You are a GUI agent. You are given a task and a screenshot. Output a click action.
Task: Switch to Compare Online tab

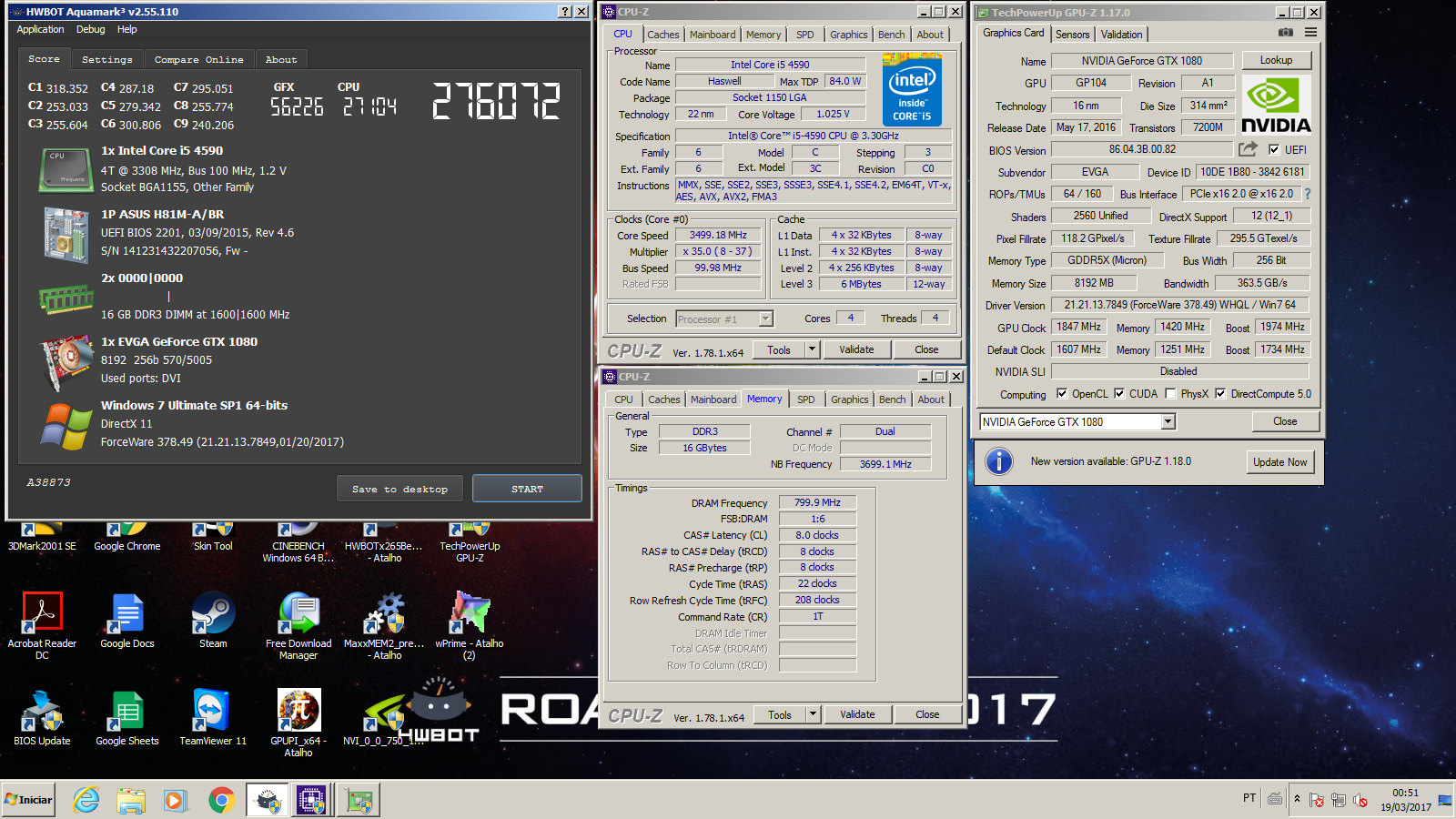pyautogui.click(x=198, y=59)
